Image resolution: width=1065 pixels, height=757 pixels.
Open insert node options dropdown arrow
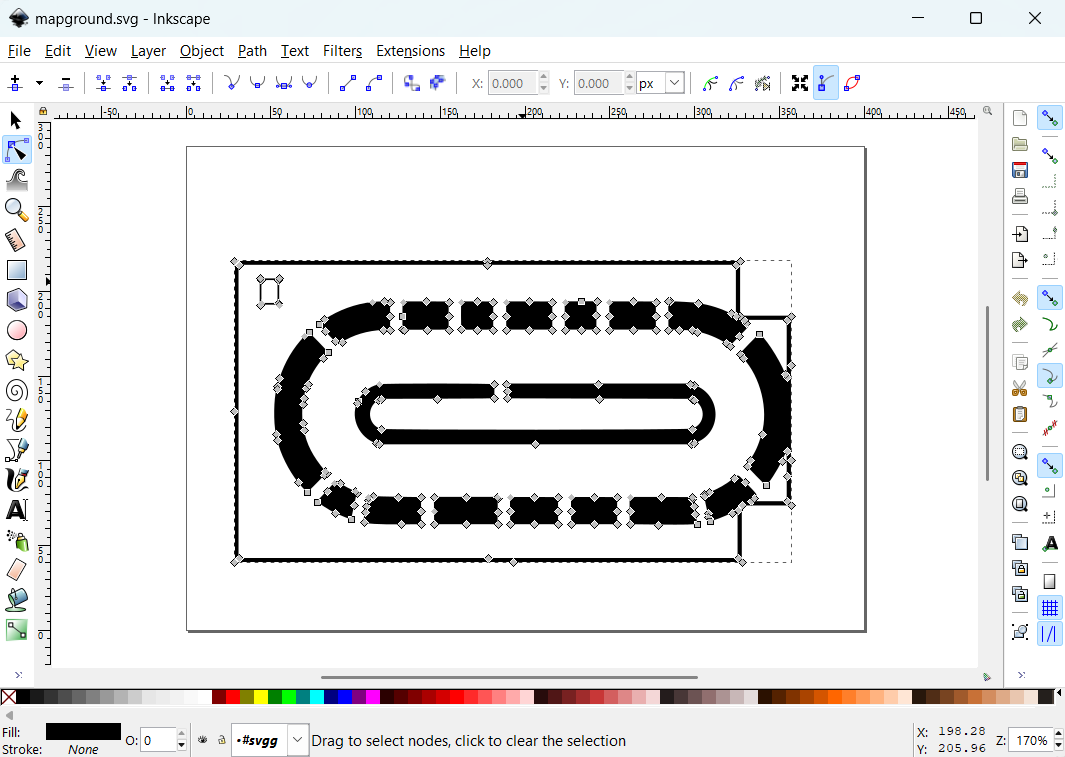pos(39,84)
